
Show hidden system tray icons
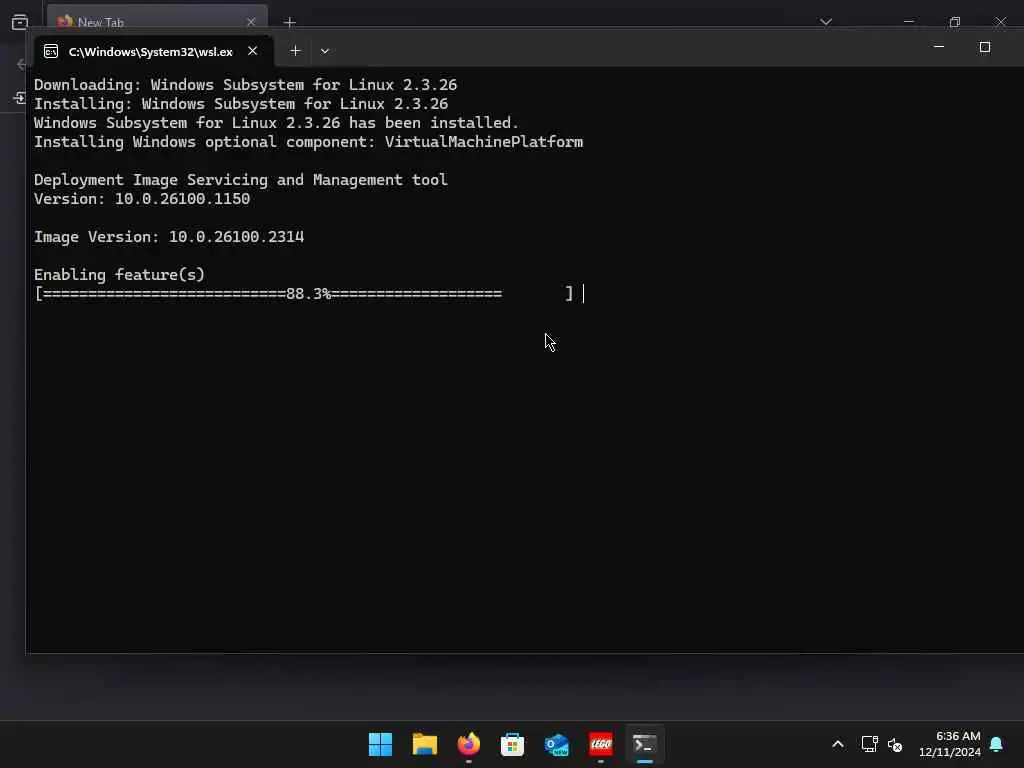coord(838,744)
